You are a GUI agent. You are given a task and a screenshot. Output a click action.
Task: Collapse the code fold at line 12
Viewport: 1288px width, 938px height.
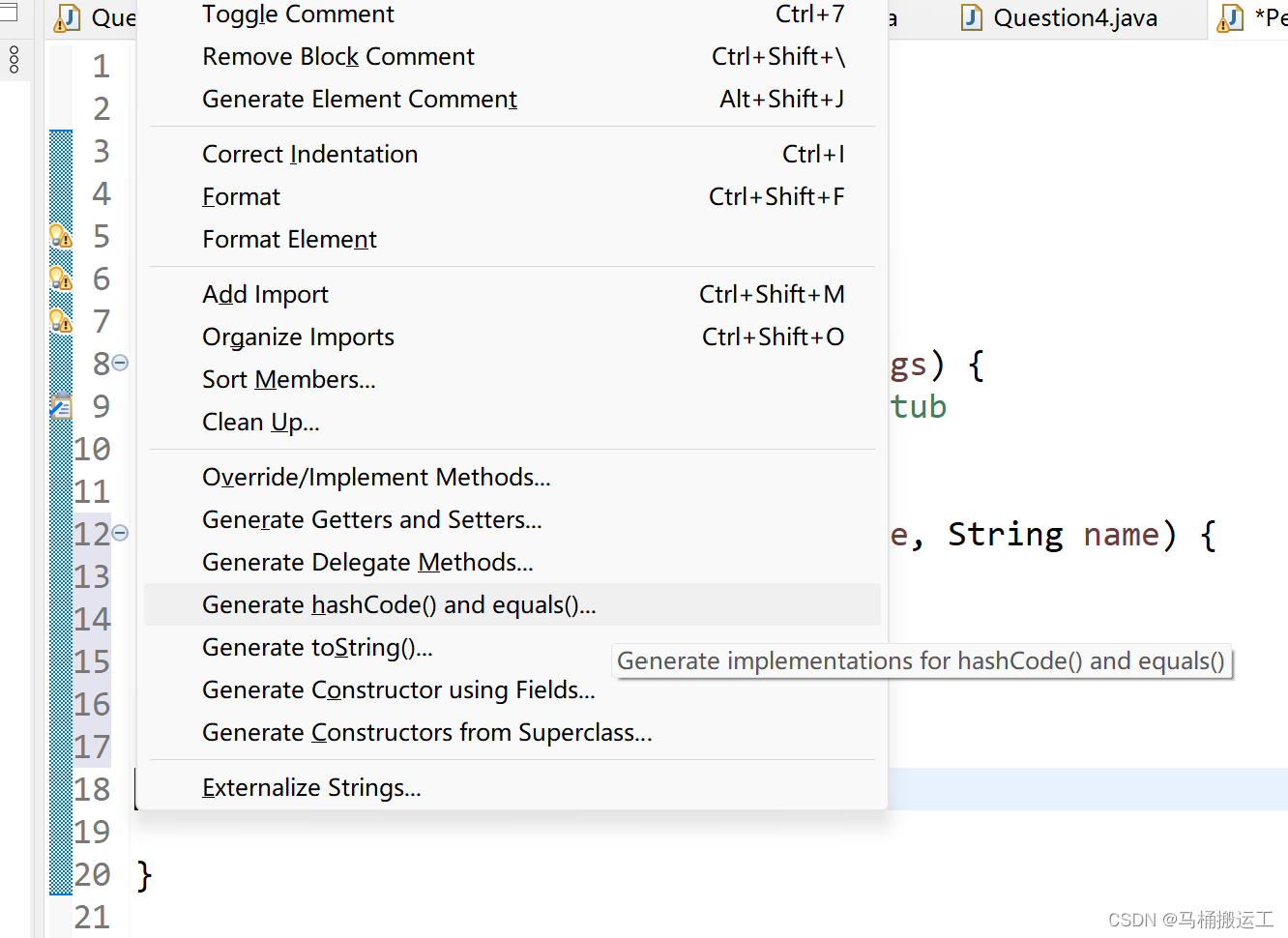tap(120, 533)
